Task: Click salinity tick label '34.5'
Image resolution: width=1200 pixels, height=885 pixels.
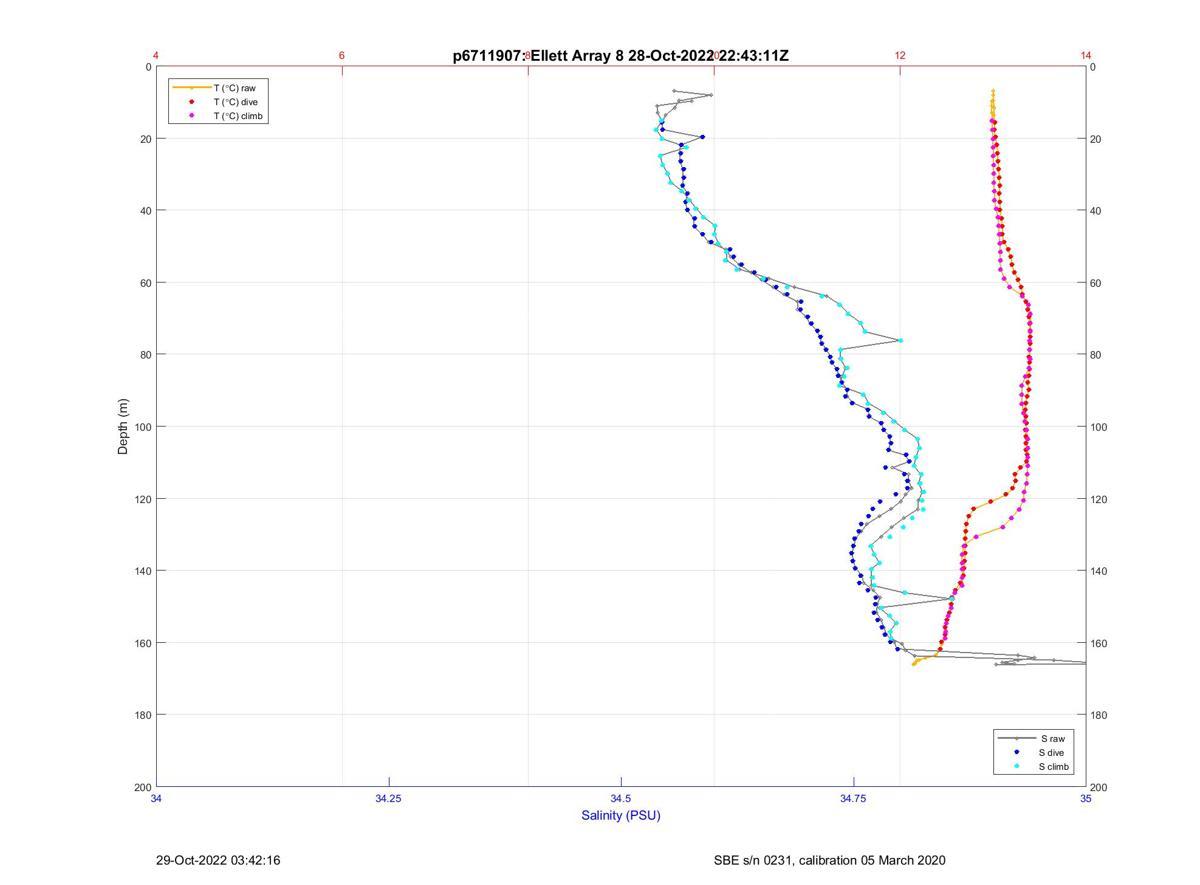Action: tap(621, 798)
